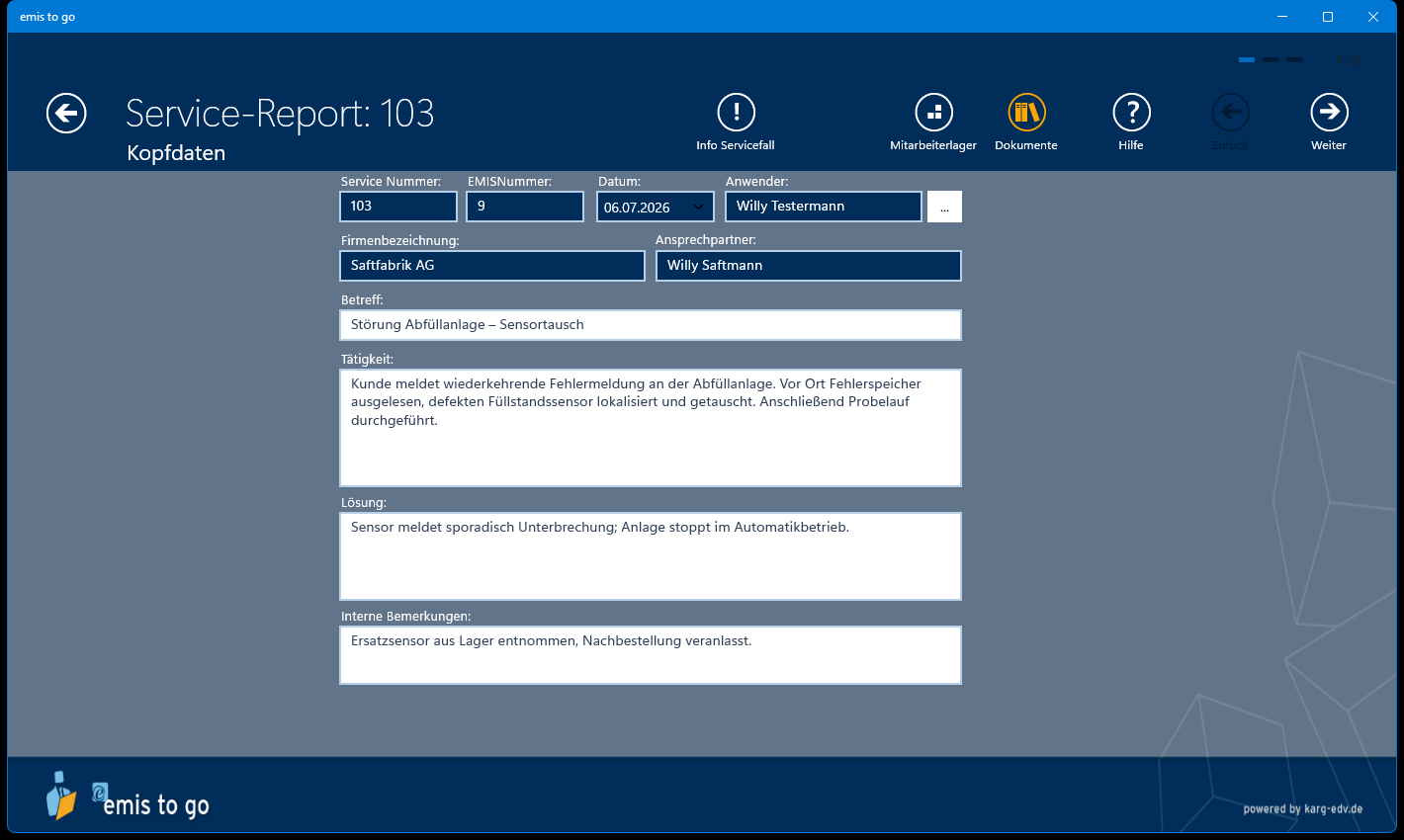
Task: Click the Service Nummer field
Action: pyautogui.click(x=398, y=207)
